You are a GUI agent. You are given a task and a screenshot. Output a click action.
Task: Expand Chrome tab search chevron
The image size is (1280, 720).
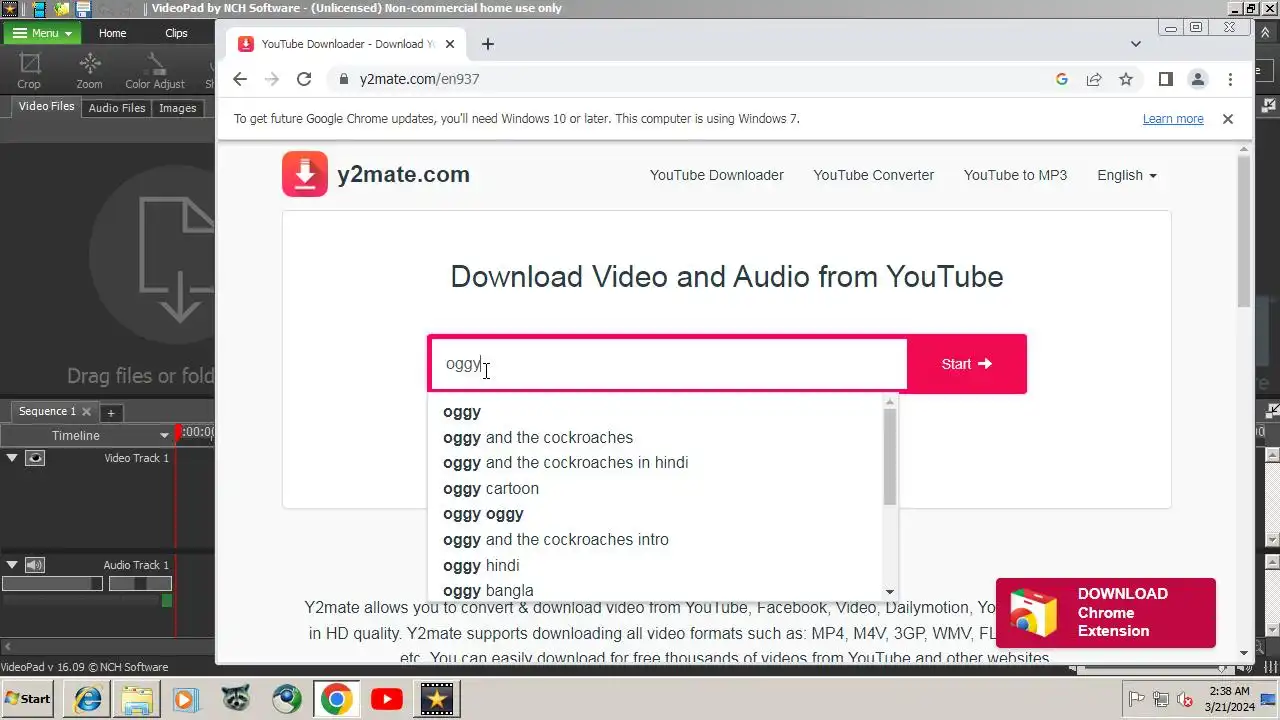coord(1136,44)
